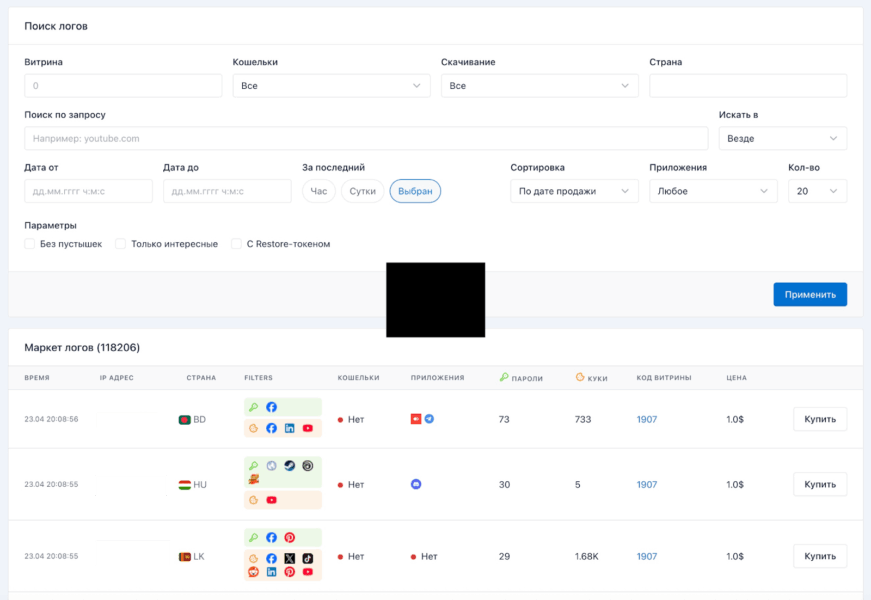
Task: Tick the 'Только интересные' checkbox
Action: coord(121,244)
